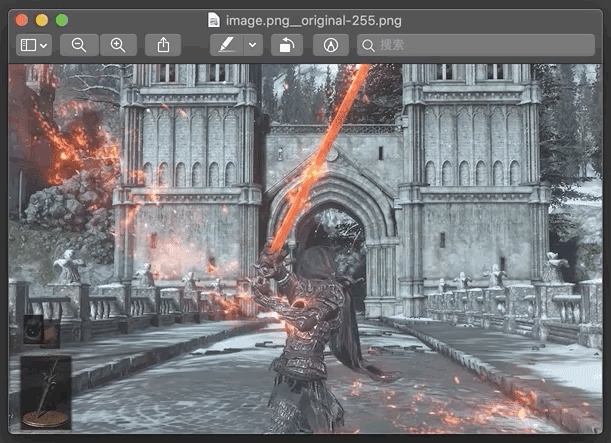The height and width of the screenshot is (443, 611).
Task: Click the magnifier icon in the search field
Action: coord(368,46)
